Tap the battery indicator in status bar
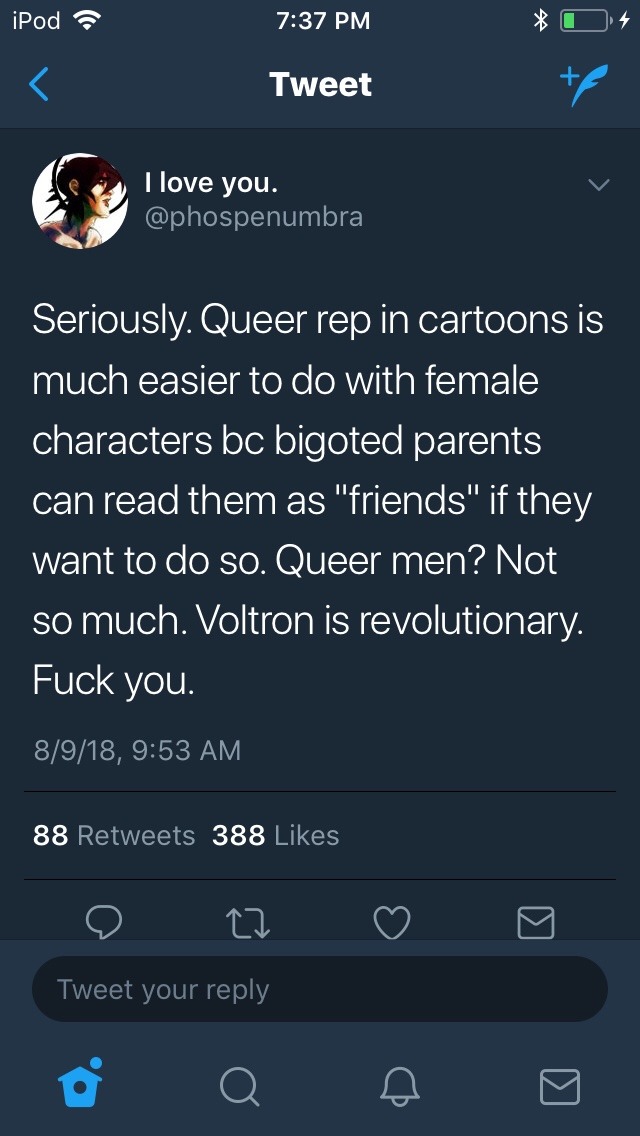640x1136 pixels. (x=588, y=21)
